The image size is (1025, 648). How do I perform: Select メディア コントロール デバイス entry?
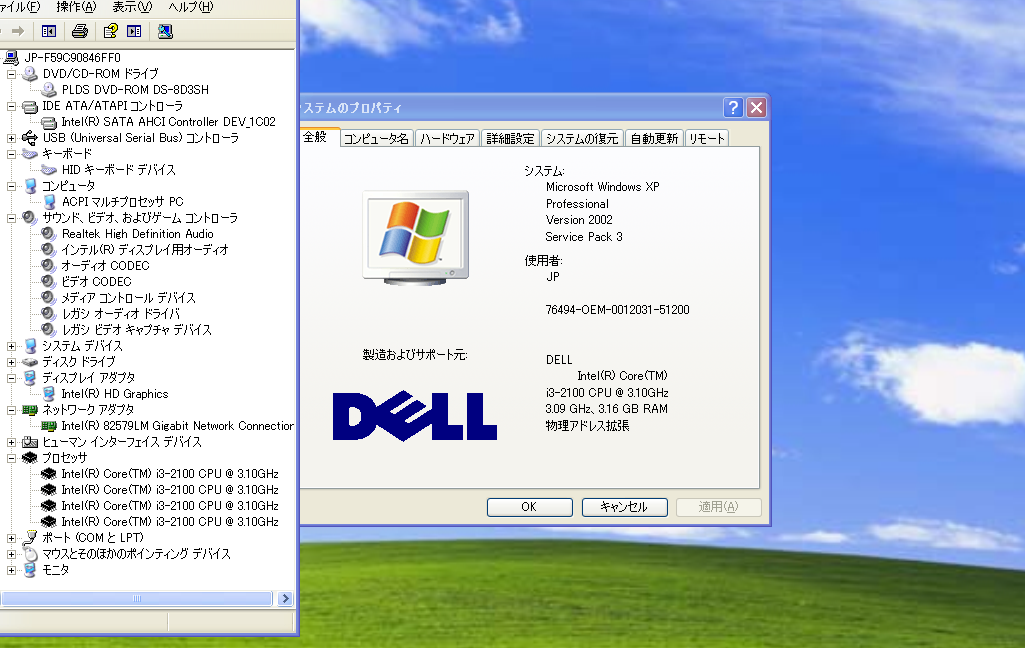(128, 298)
